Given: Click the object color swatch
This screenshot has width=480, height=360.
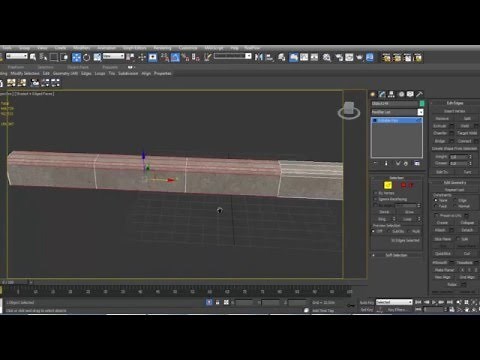Looking at the screenshot, I should pos(422,104).
